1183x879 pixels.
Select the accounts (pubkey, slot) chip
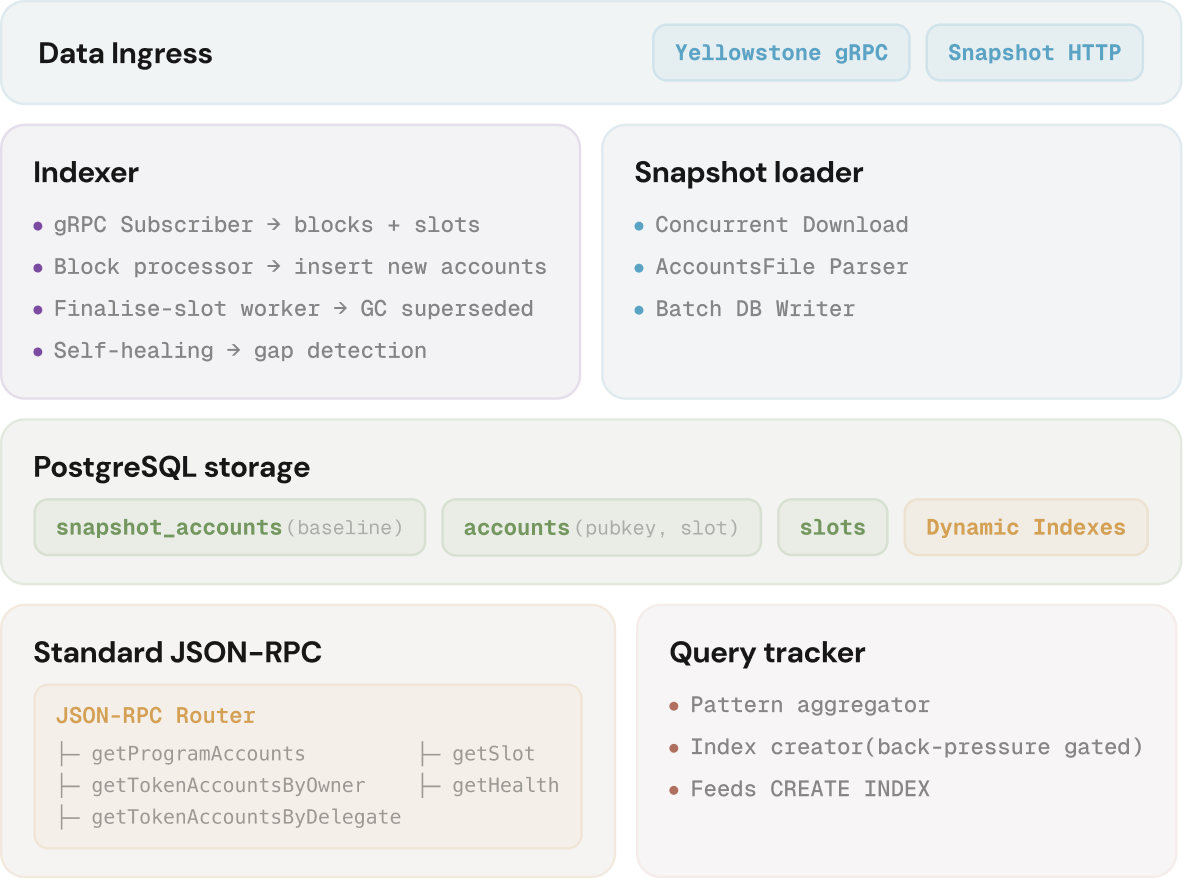tap(601, 527)
